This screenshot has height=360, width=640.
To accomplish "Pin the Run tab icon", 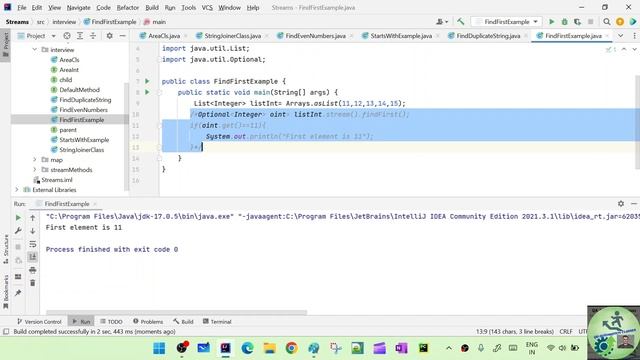I will point(18,293).
